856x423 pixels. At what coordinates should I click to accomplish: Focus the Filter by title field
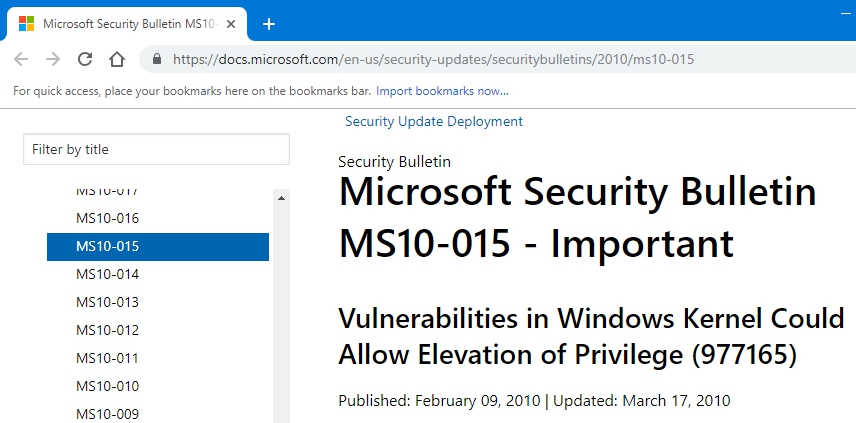click(156, 149)
